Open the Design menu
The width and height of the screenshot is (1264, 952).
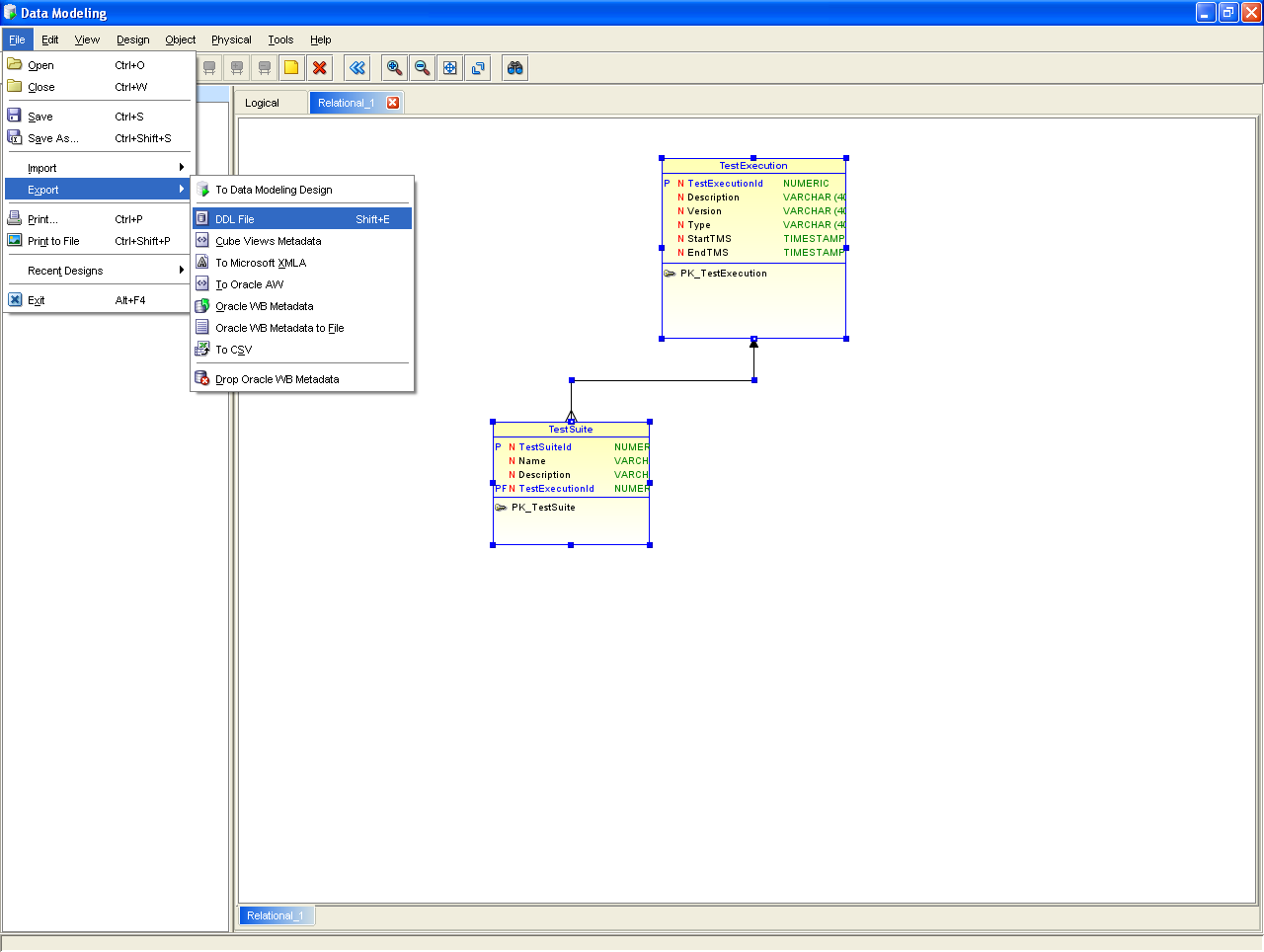click(x=133, y=40)
